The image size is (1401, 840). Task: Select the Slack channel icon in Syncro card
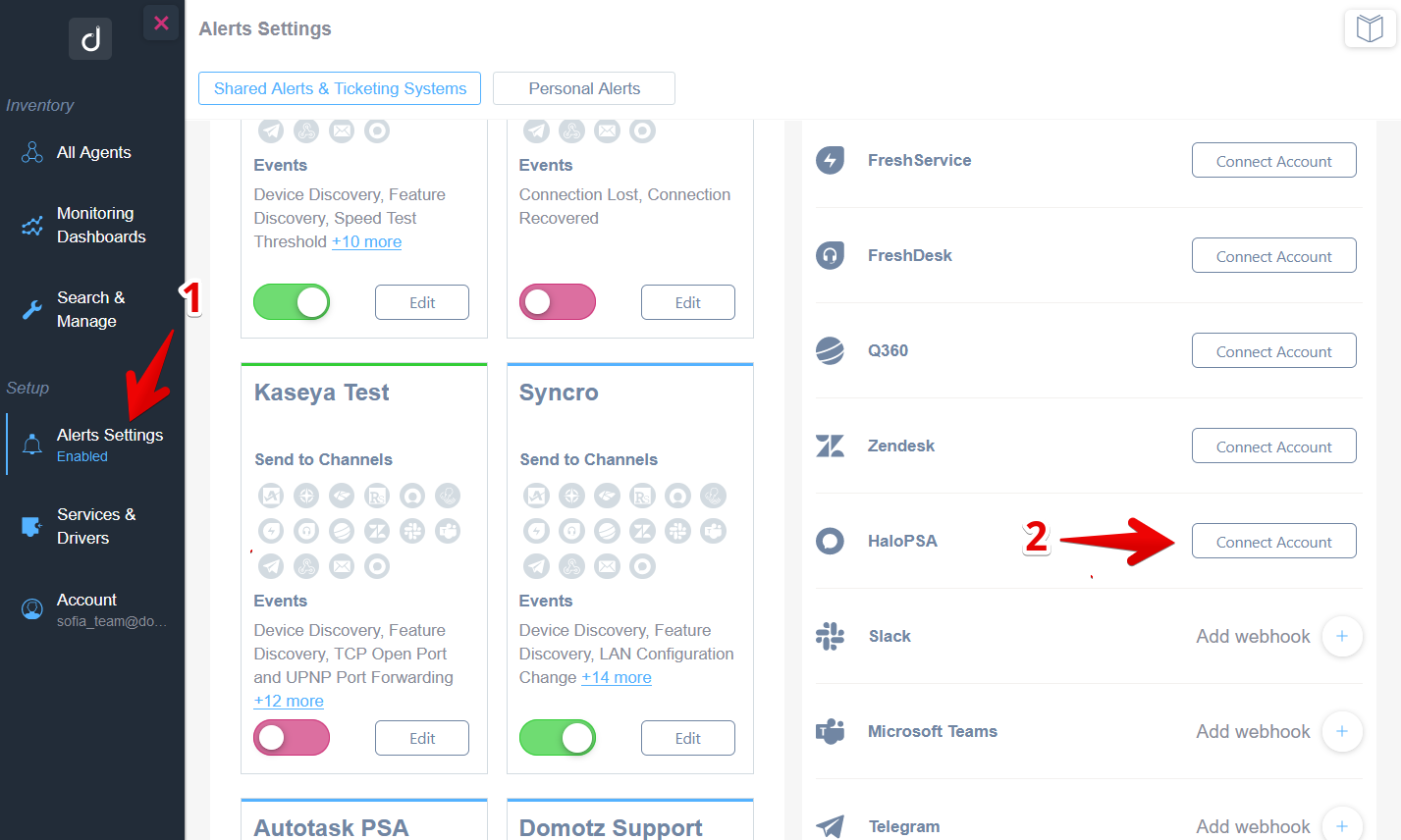coord(677,531)
